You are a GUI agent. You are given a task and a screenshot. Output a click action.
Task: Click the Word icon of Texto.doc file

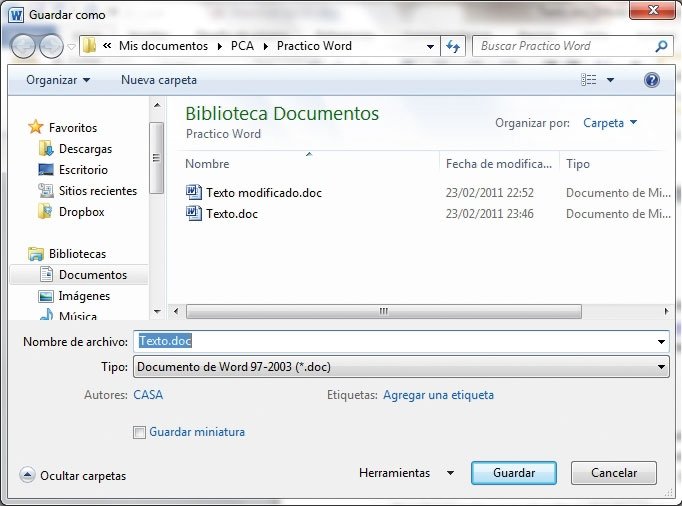pos(194,213)
